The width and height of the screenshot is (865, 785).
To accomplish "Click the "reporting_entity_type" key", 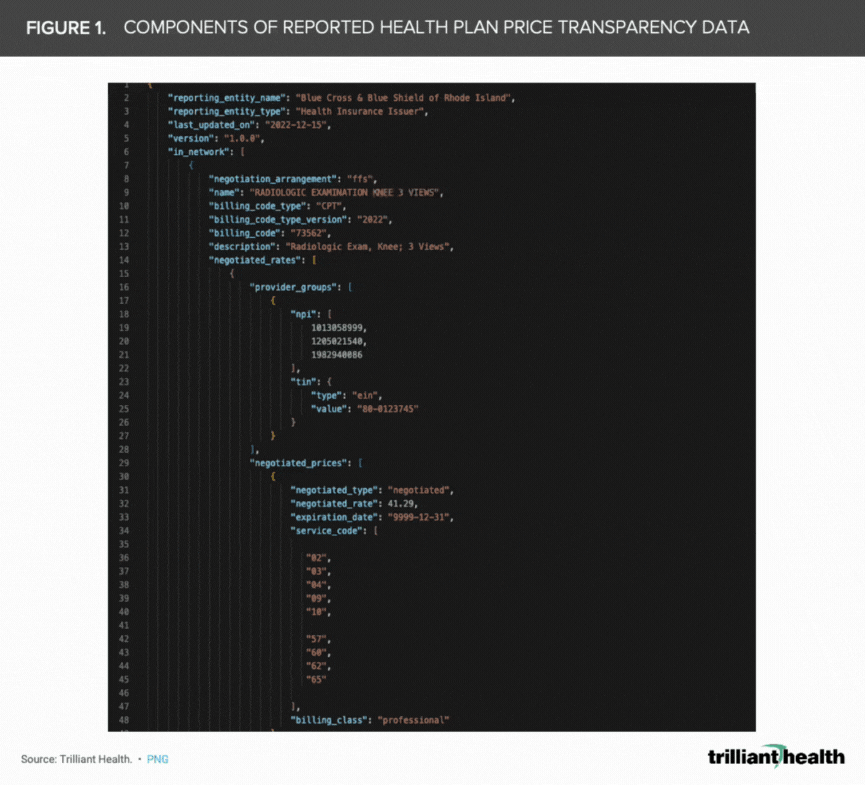I will (x=226, y=111).
